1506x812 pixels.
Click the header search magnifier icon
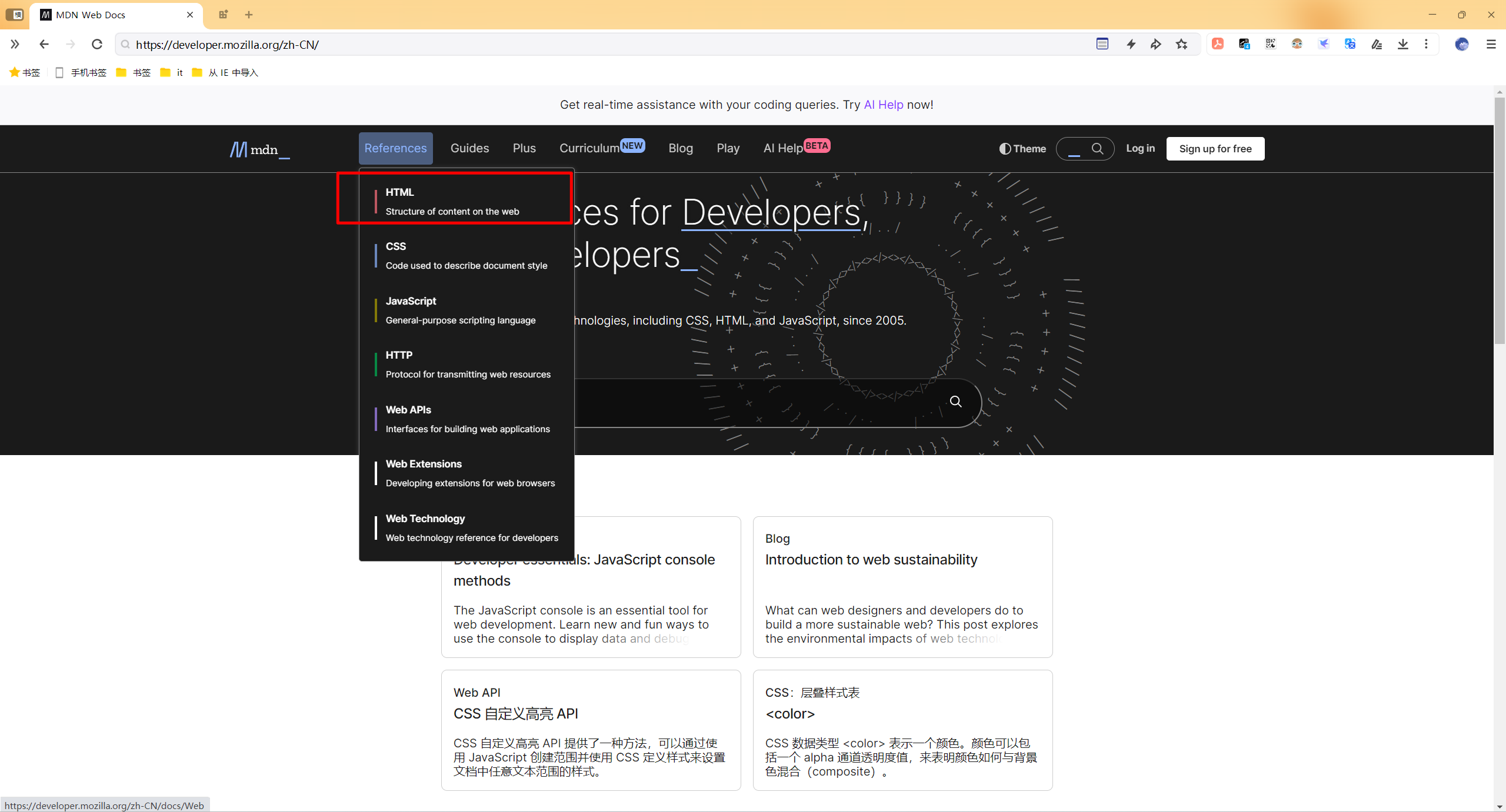point(1097,149)
